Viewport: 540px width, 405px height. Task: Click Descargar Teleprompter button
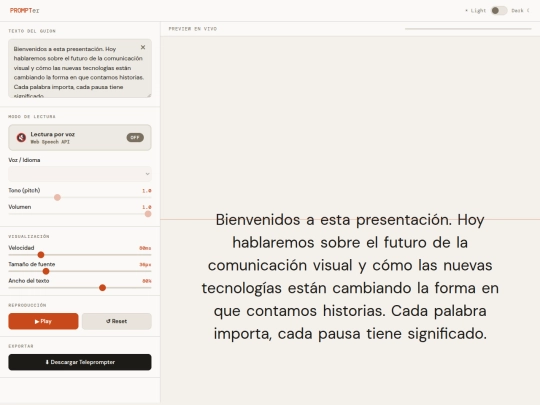click(x=80, y=362)
